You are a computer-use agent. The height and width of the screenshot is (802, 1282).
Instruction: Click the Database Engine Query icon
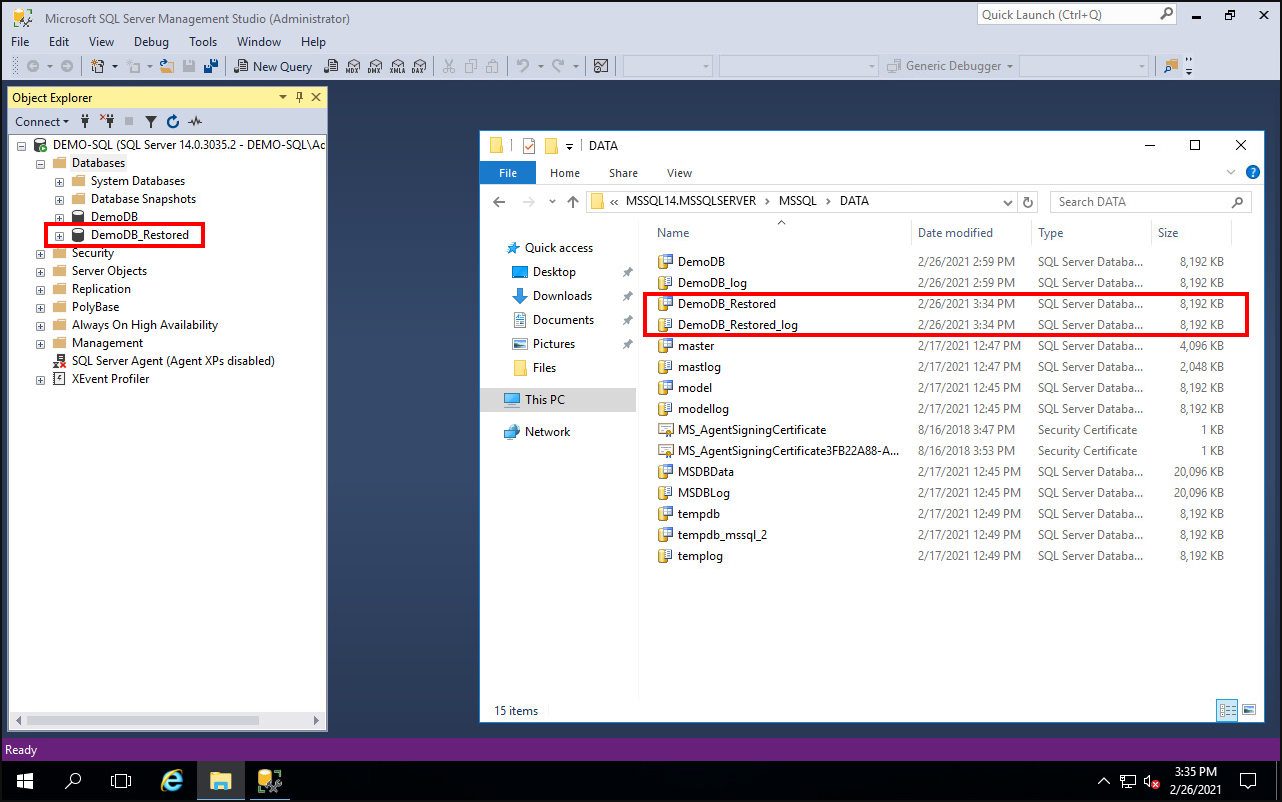330,66
